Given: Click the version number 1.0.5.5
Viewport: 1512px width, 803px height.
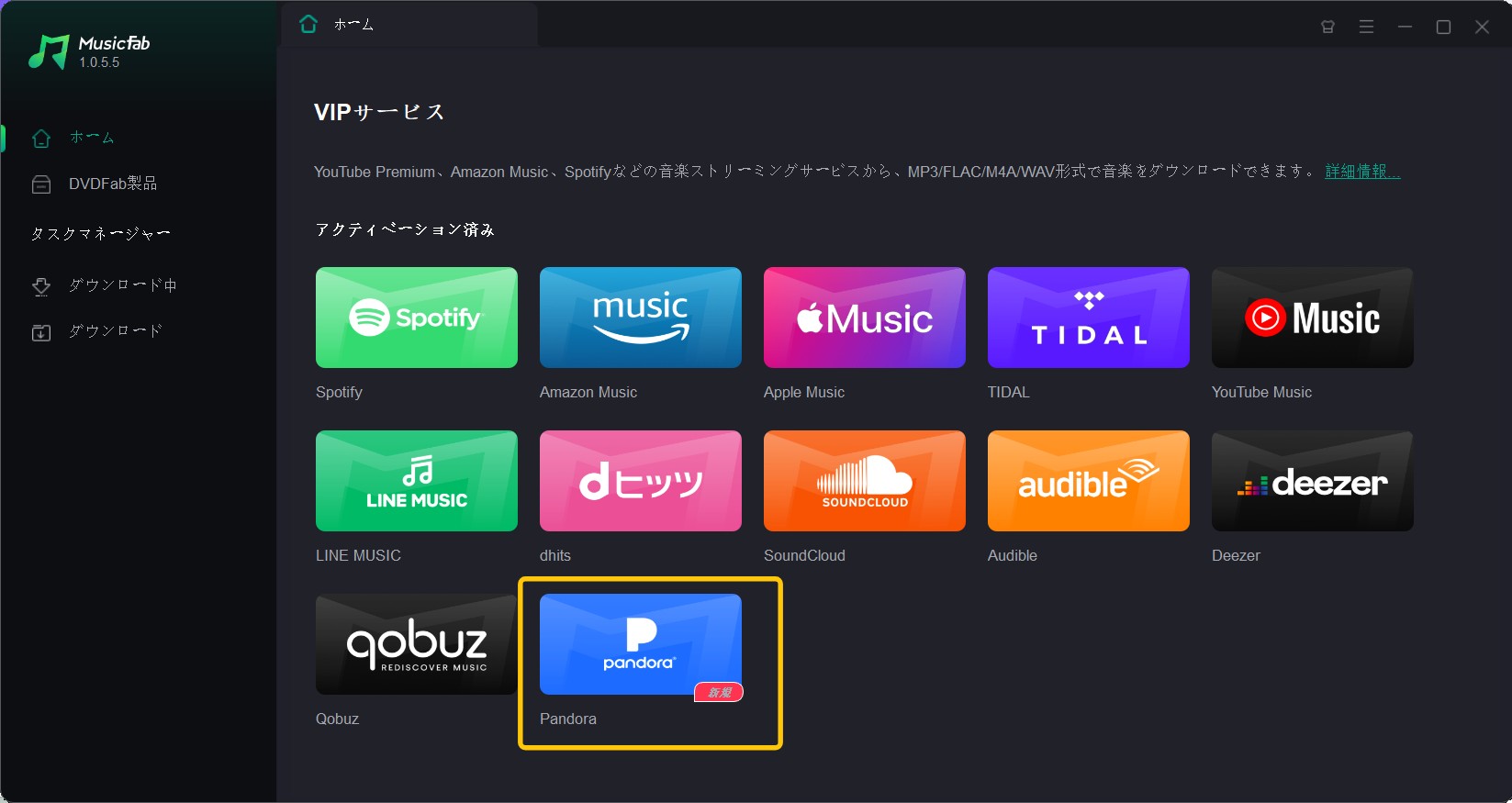Looking at the screenshot, I should pyautogui.click(x=99, y=62).
